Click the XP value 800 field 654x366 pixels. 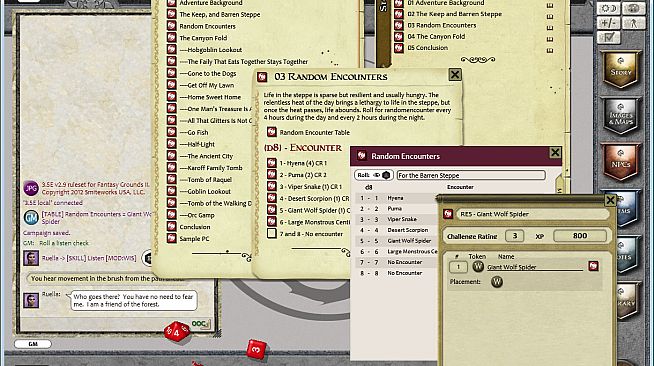coord(580,236)
